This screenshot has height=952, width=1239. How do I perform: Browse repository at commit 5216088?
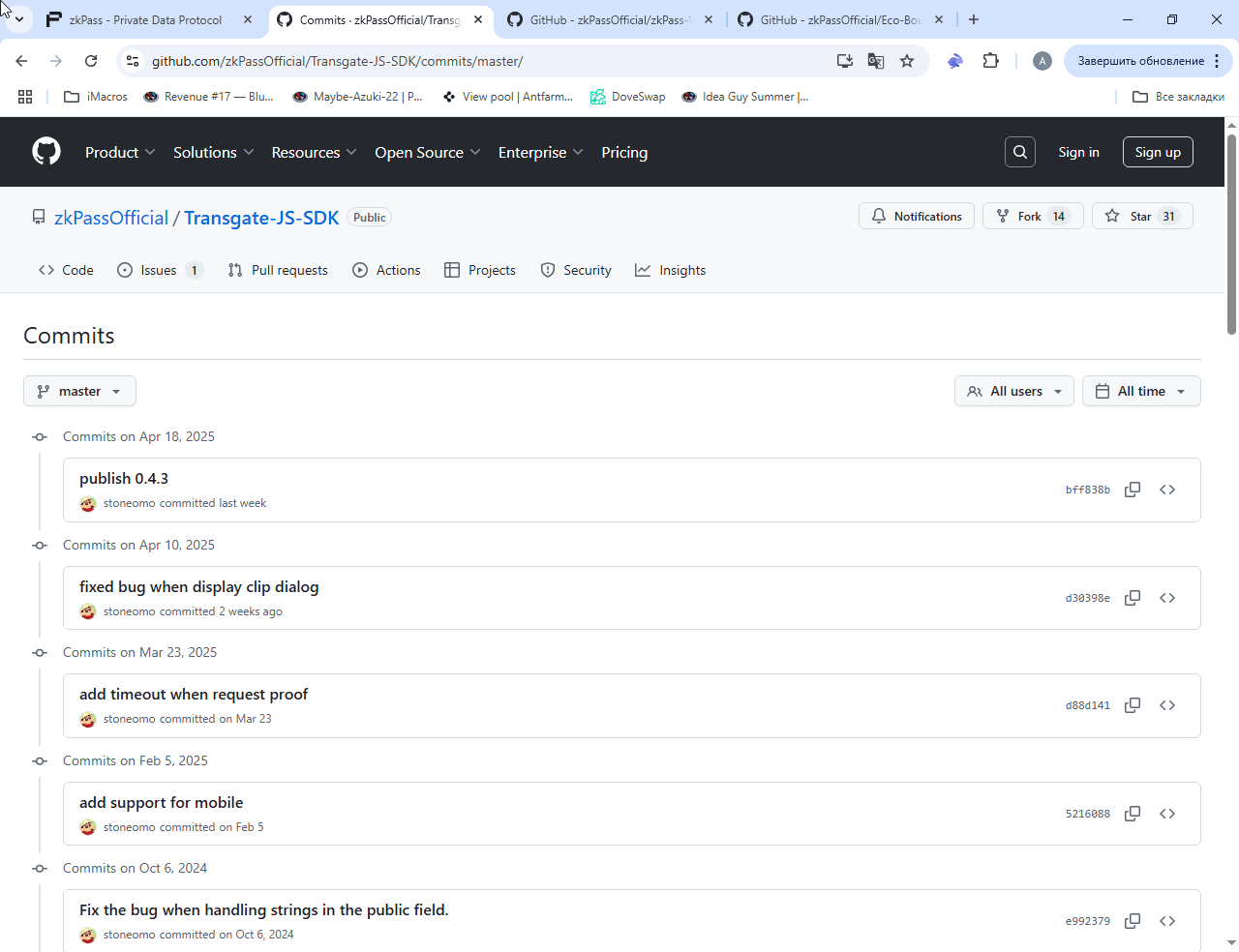[1167, 814]
